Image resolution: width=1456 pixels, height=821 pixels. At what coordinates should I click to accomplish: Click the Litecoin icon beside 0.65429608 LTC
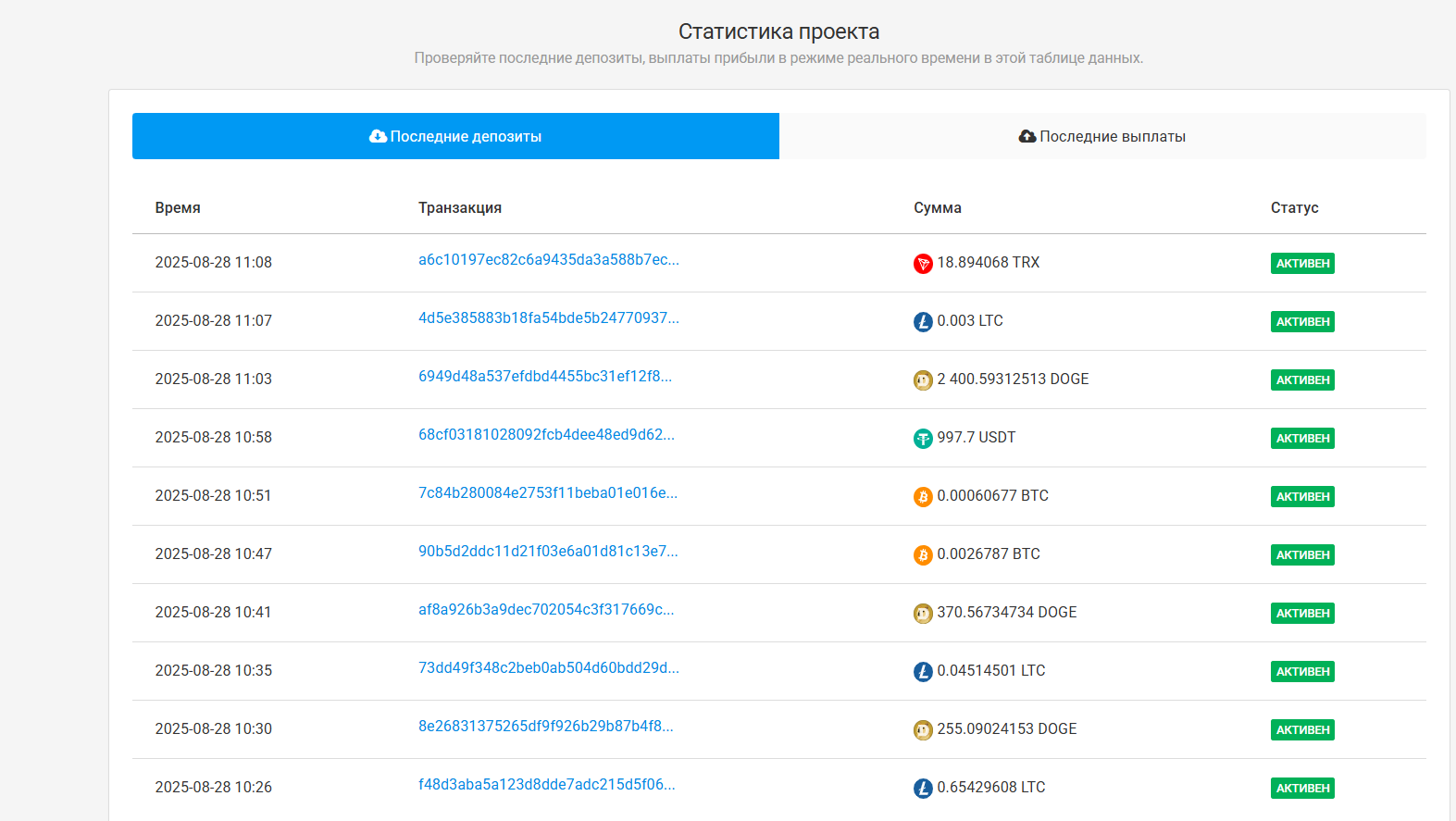923,789
